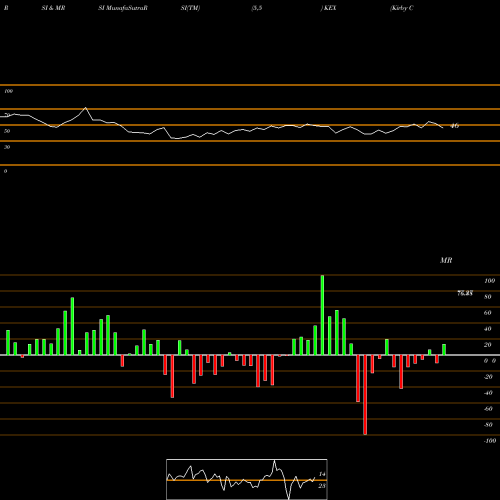Select the 'SI(TM)' header text

click(190, 8)
